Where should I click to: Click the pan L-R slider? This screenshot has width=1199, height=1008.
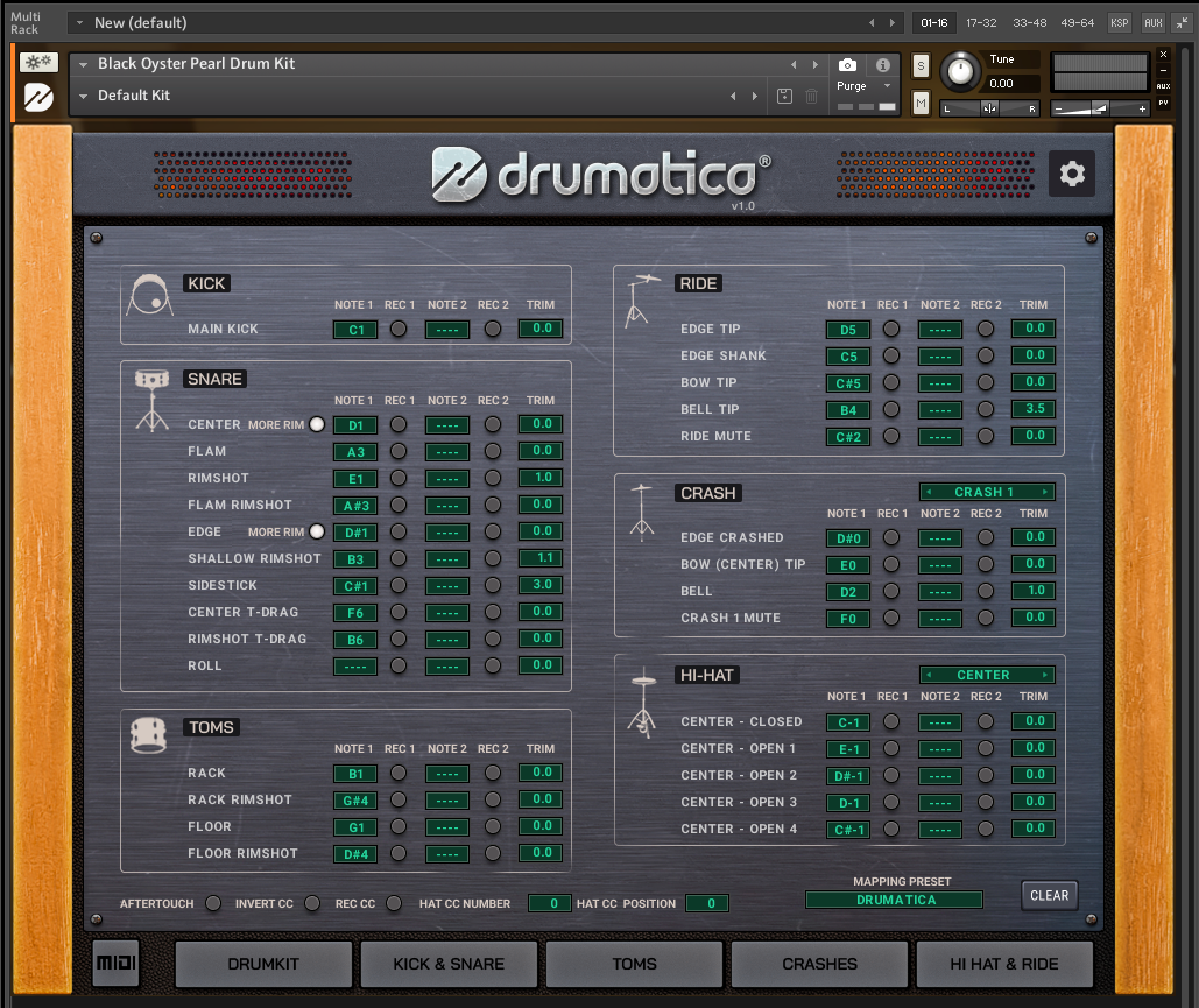pyautogui.click(x=989, y=108)
